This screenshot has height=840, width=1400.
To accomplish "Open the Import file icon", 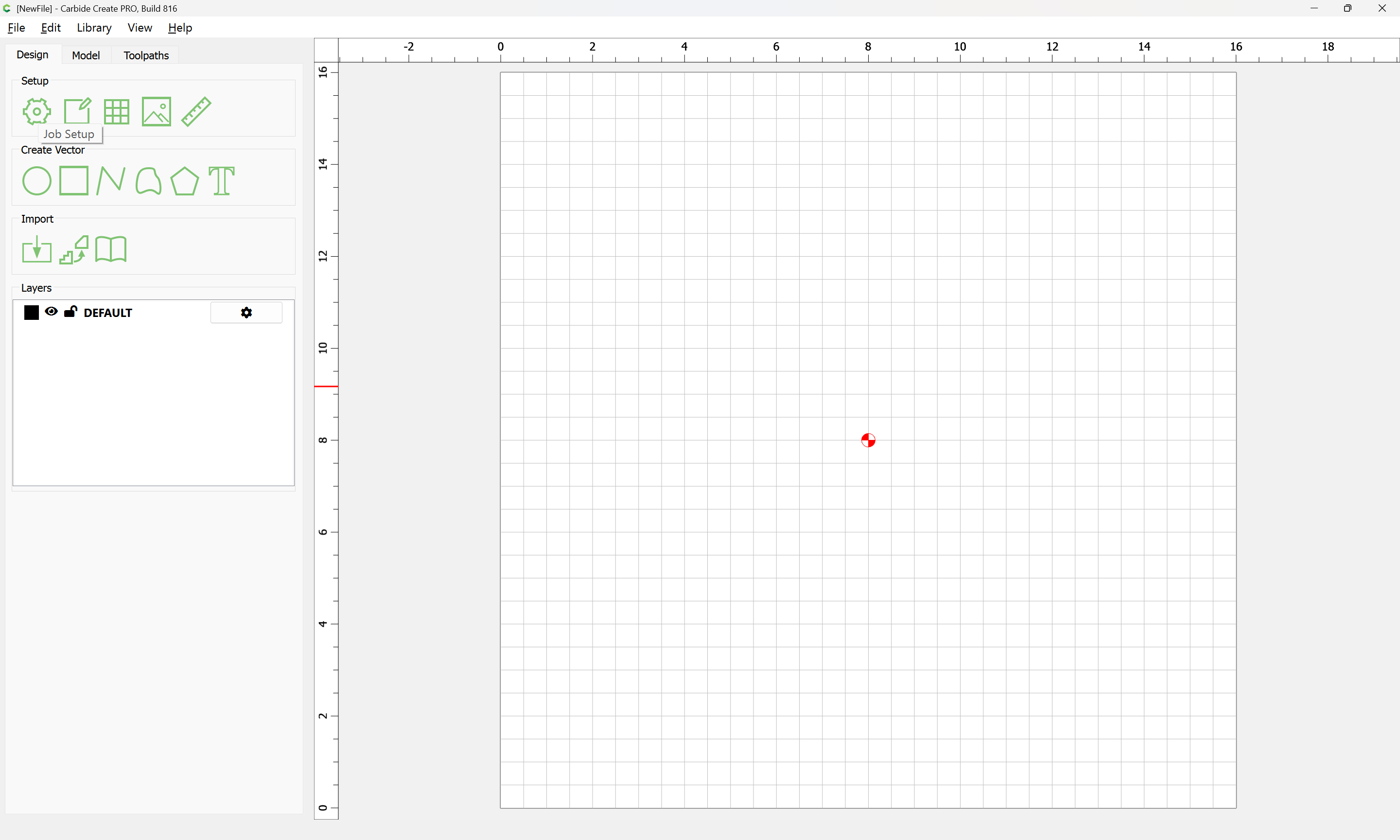I will 37,249.
